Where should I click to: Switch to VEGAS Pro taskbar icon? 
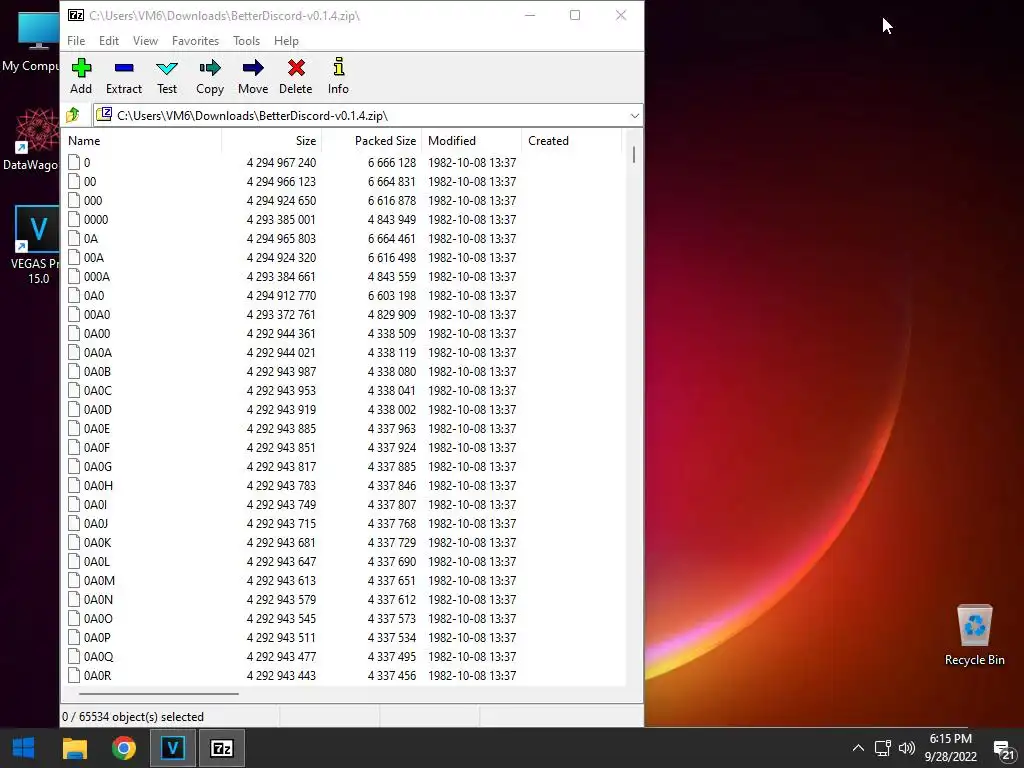pyautogui.click(x=172, y=748)
